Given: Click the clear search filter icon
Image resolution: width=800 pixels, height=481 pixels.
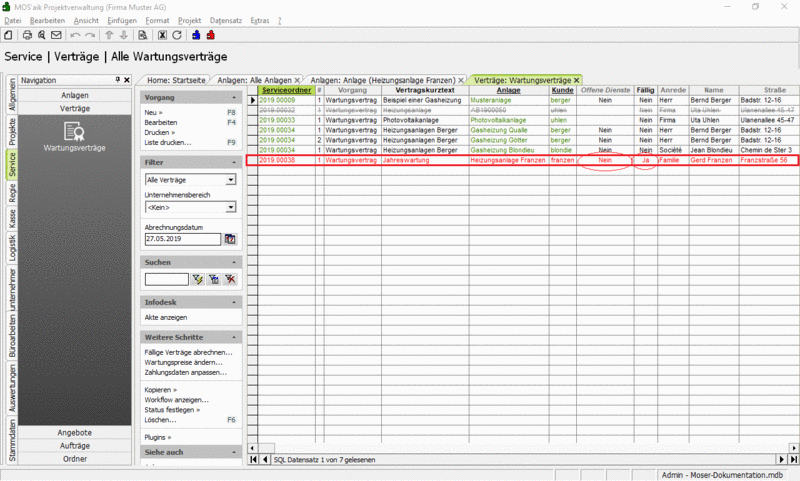Looking at the screenshot, I should pos(231,279).
